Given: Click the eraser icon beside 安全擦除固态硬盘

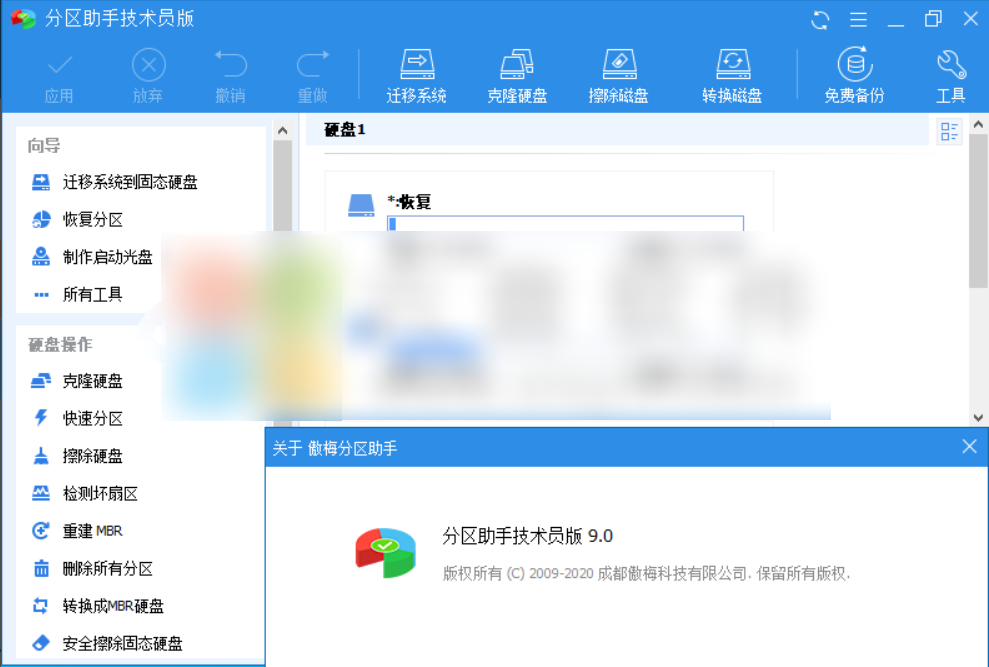Looking at the screenshot, I should coord(41,643).
